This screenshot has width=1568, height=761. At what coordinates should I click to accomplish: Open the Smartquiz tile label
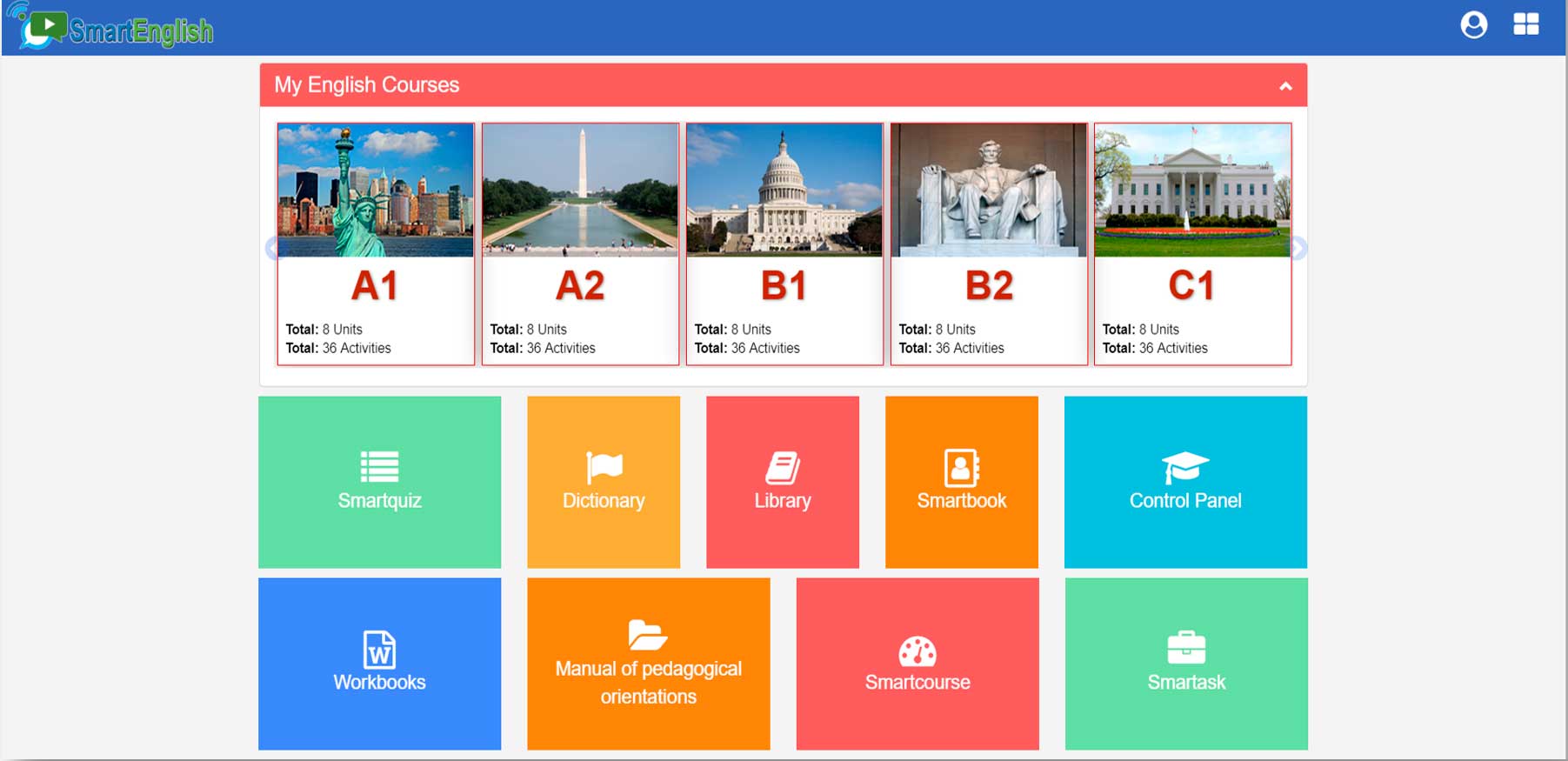coord(380,501)
